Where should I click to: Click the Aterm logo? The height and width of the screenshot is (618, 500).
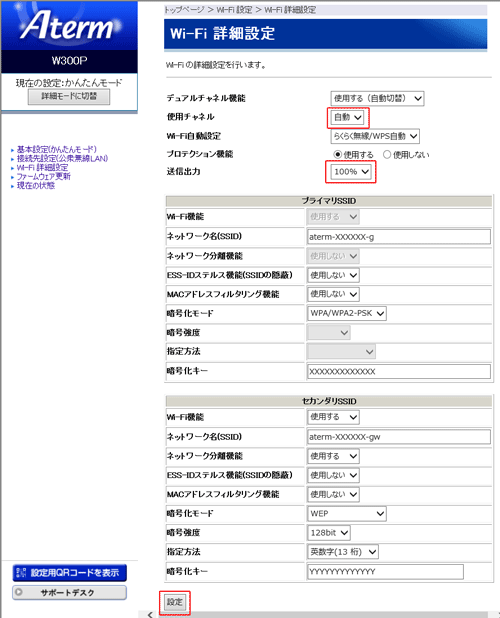pos(68,25)
